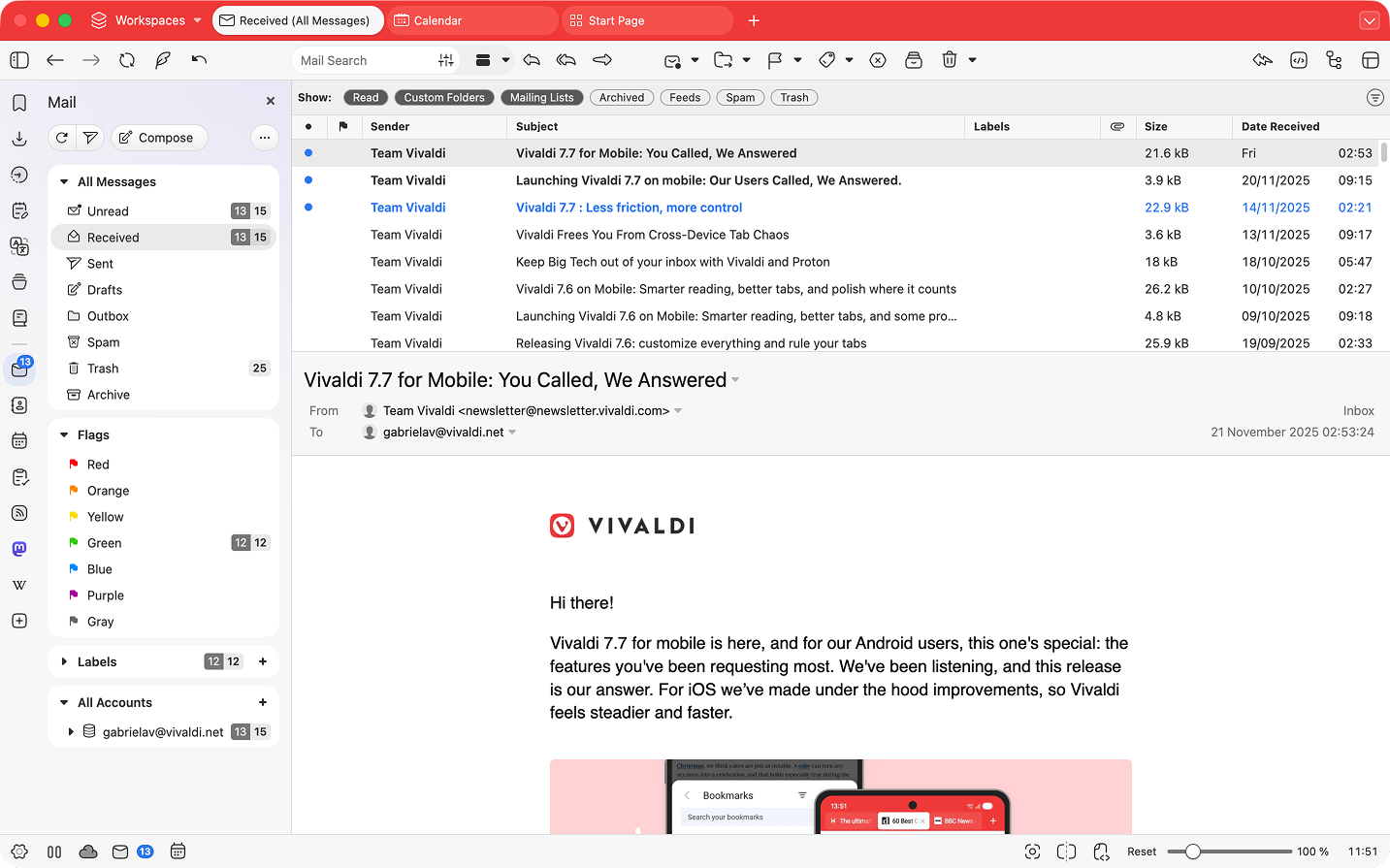Click the Forward message toolbar icon

(602, 60)
